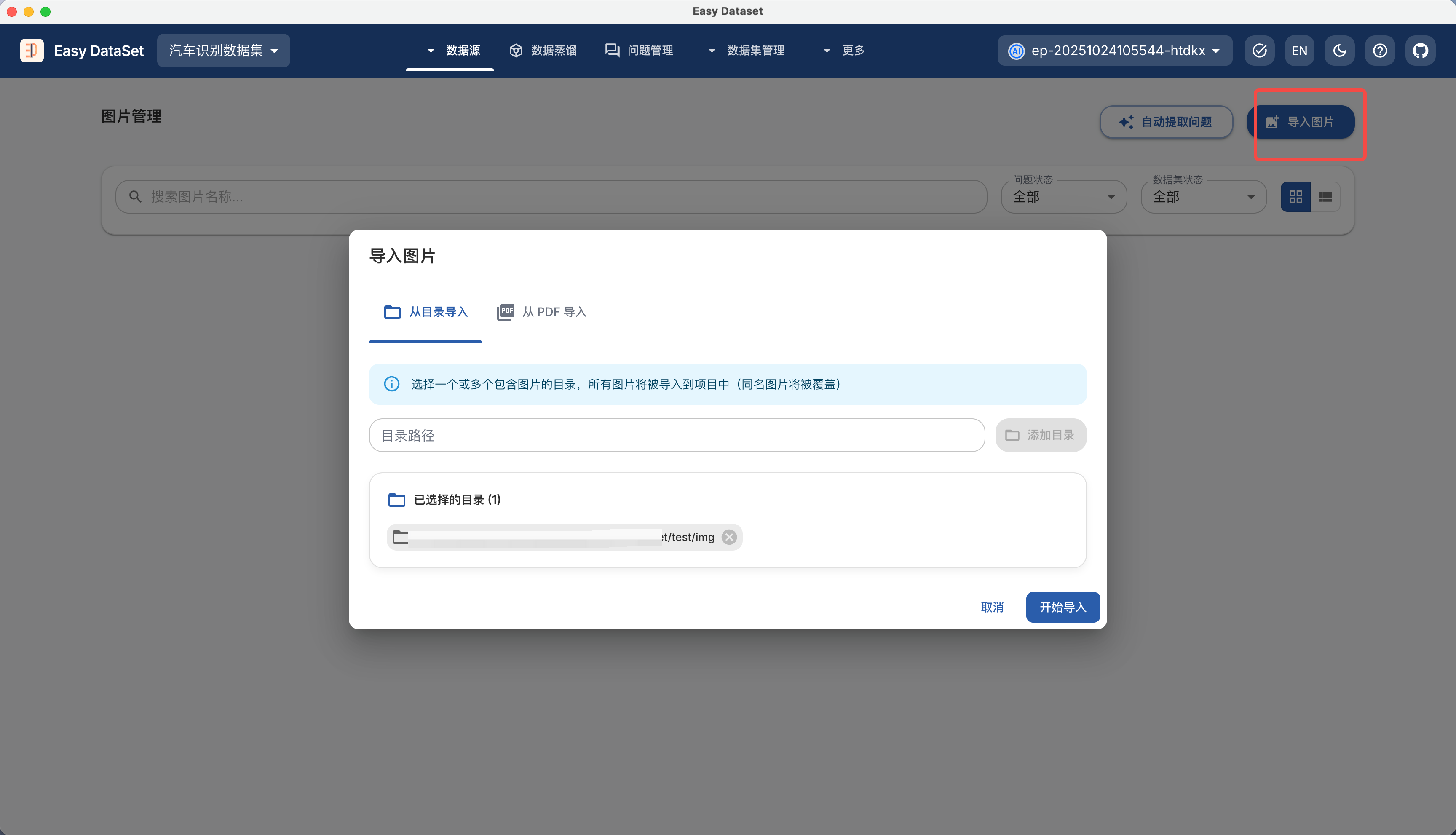Open 数据蒸馏 with cube icon

click(543, 51)
